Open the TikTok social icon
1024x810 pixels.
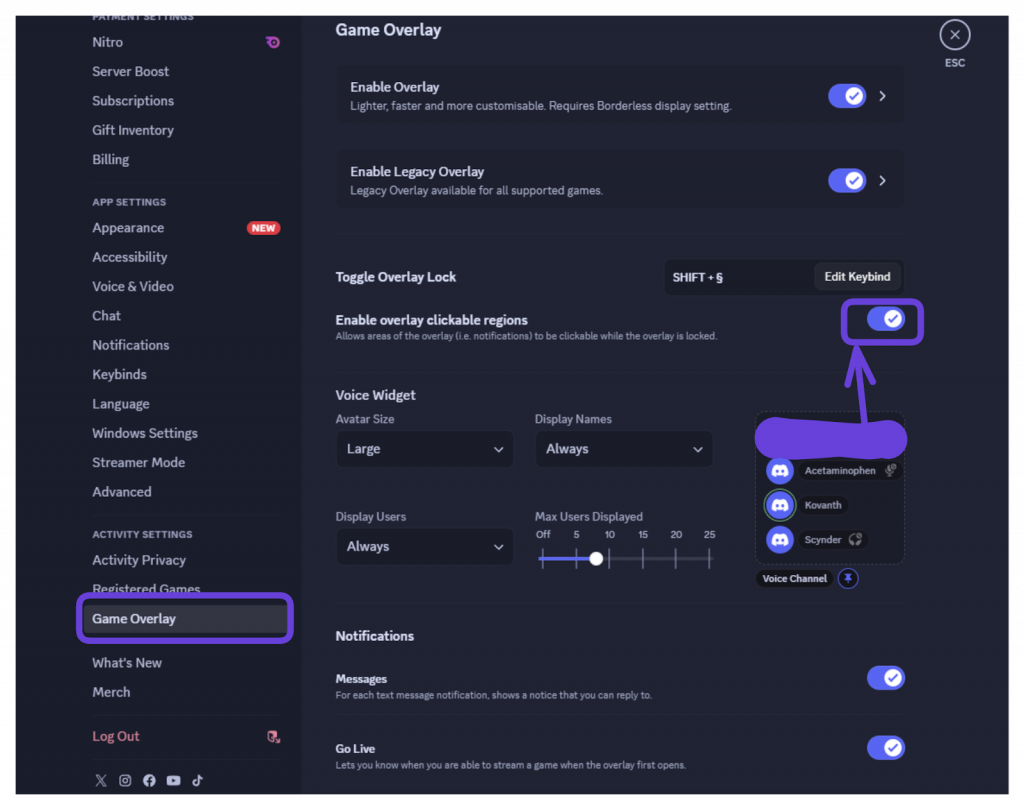[x=198, y=780]
